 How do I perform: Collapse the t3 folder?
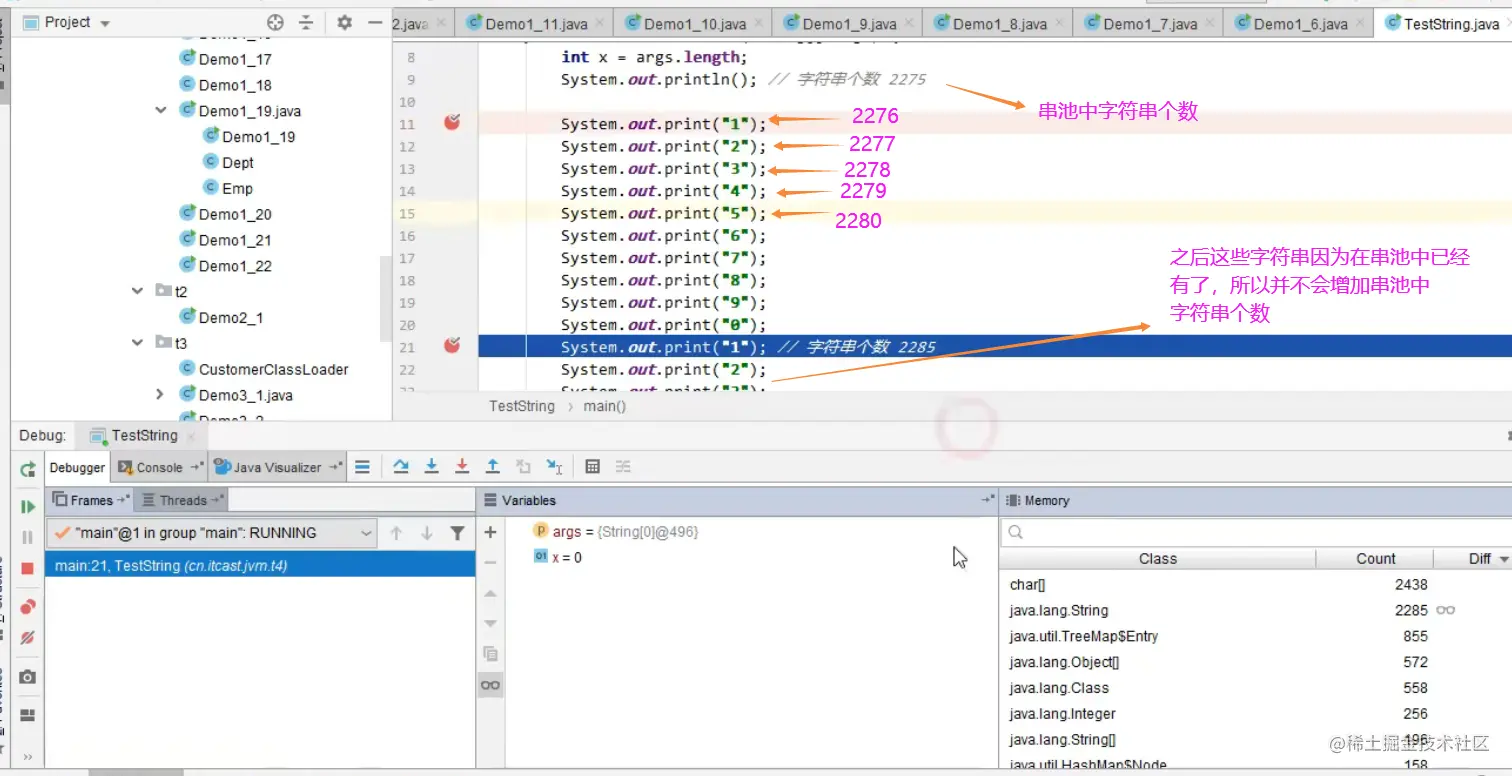point(138,343)
